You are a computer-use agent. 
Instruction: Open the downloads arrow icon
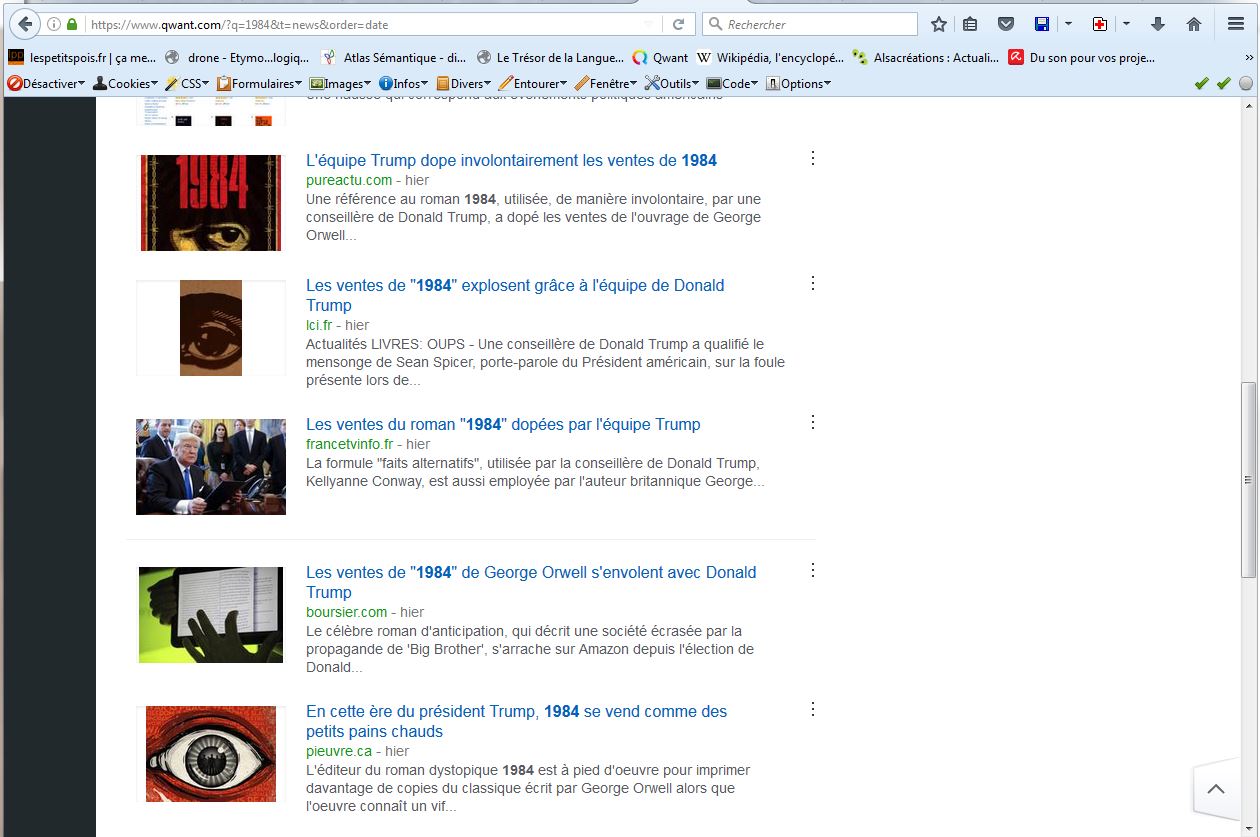[x=1158, y=24]
